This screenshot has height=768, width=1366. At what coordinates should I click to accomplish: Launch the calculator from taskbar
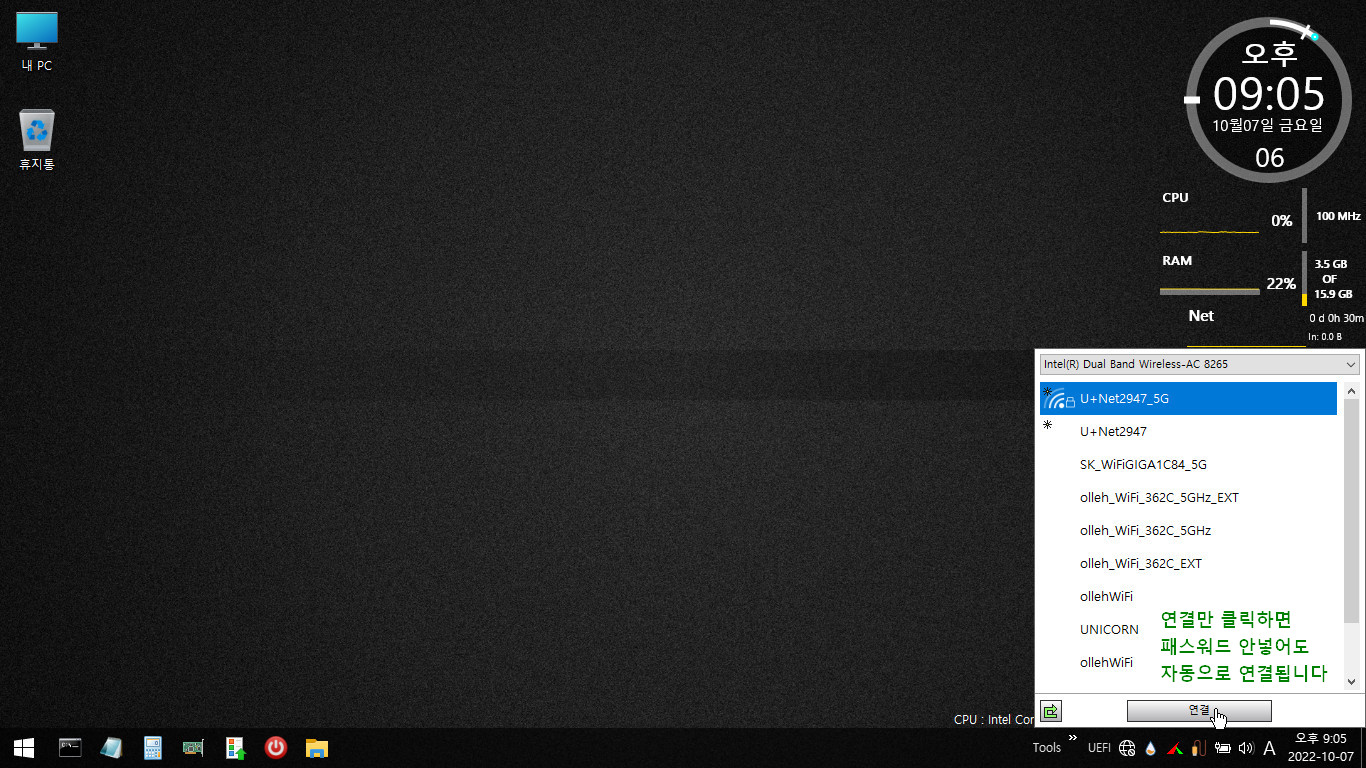click(152, 748)
